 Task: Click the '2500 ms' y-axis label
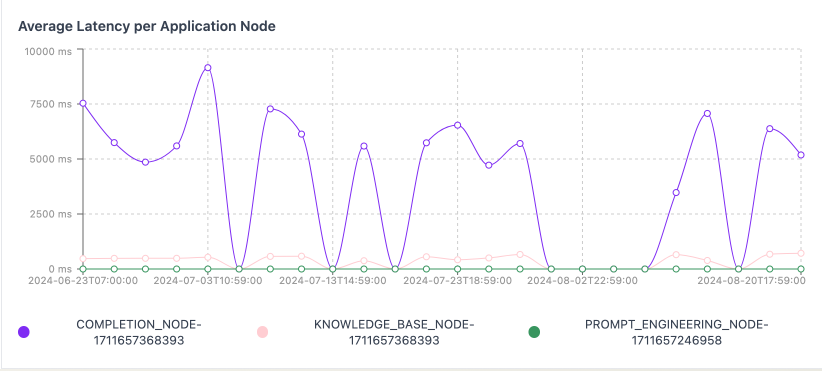coord(50,214)
